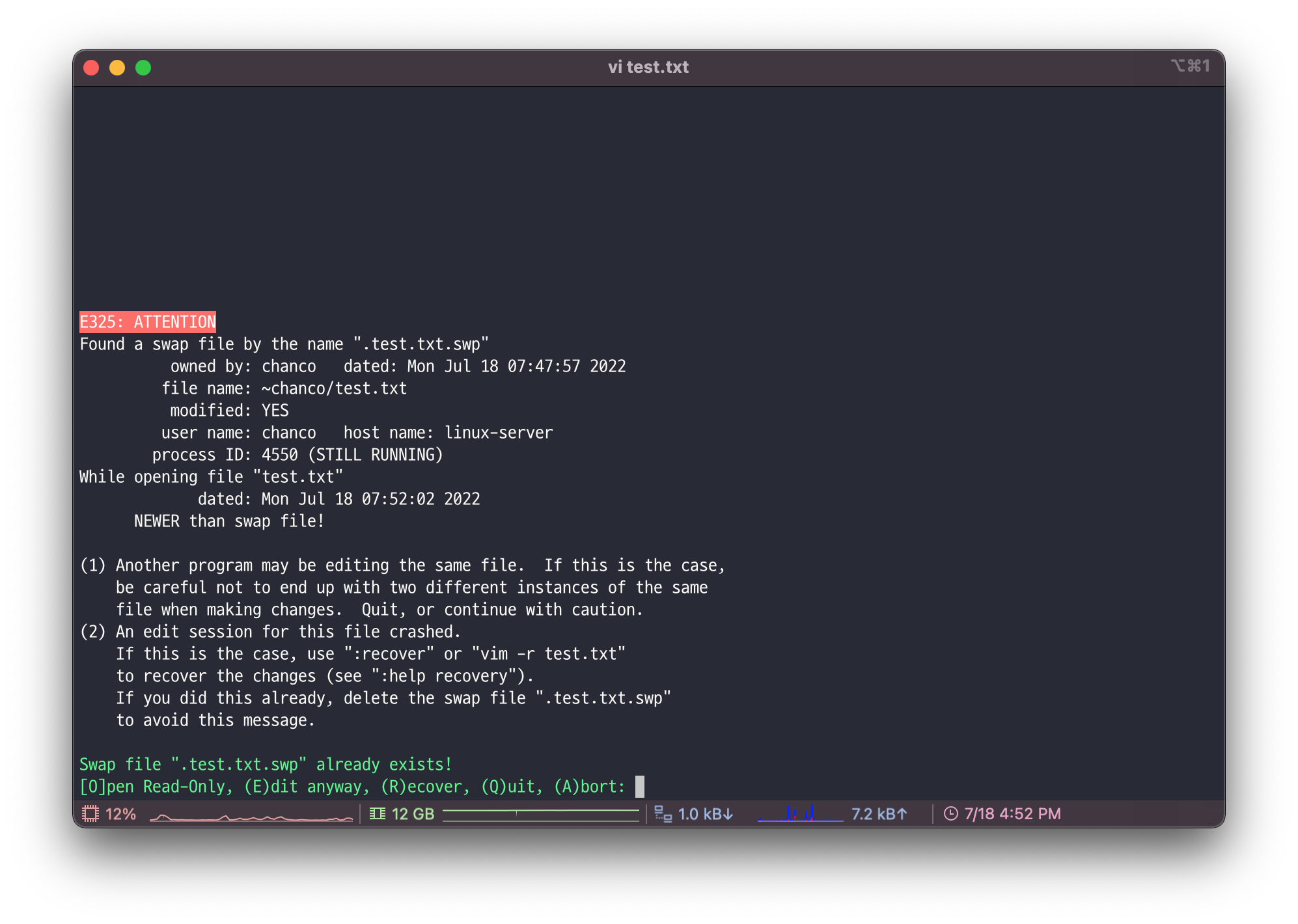This screenshot has width=1298, height=924.
Task: Click the network icon before 1.0 kB
Action: click(663, 813)
